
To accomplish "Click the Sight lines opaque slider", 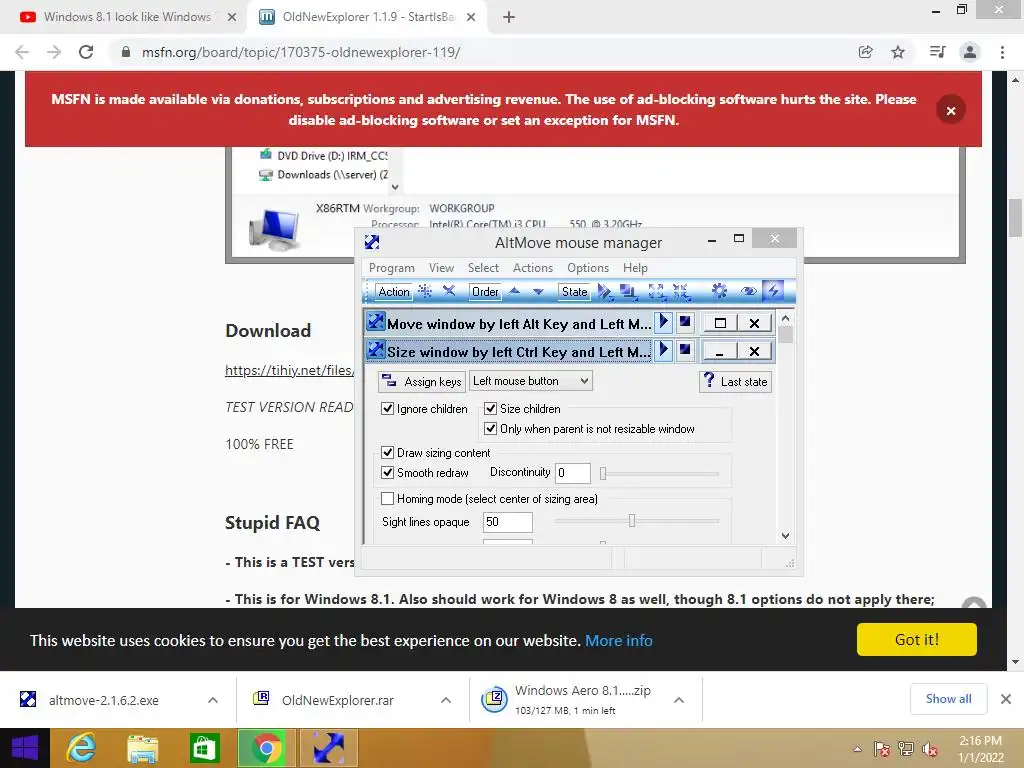I will [637, 521].
